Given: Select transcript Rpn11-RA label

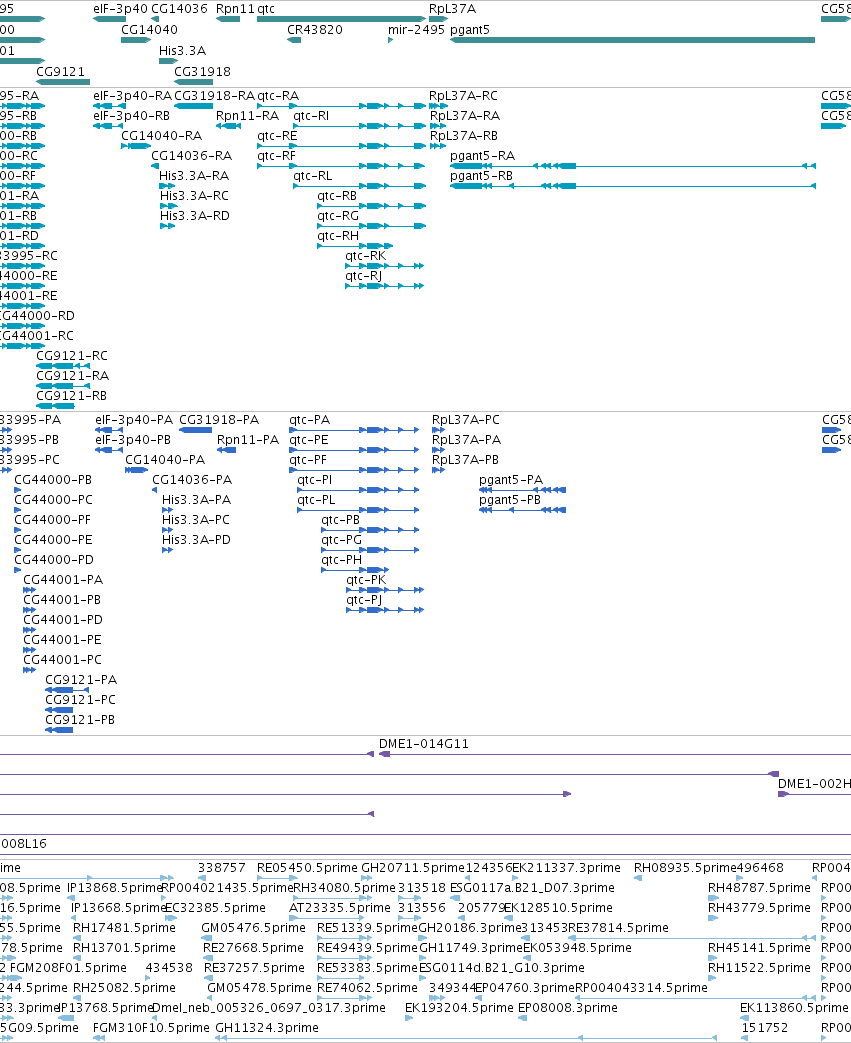Looking at the screenshot, I should click(x=248, y=116).
